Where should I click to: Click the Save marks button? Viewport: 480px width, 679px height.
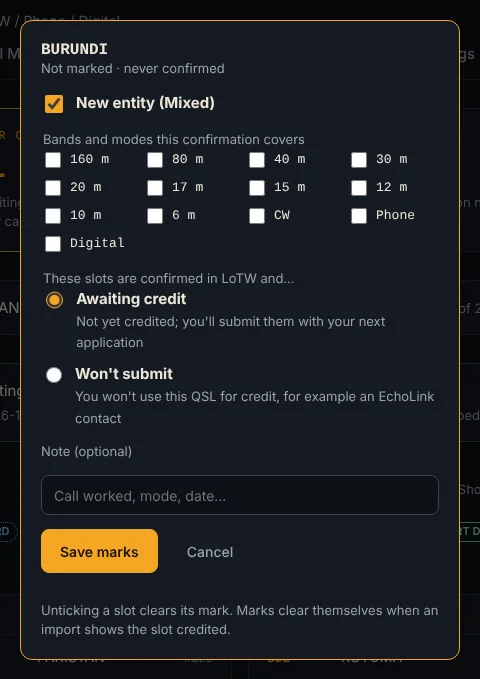click(x=100, y=551)
